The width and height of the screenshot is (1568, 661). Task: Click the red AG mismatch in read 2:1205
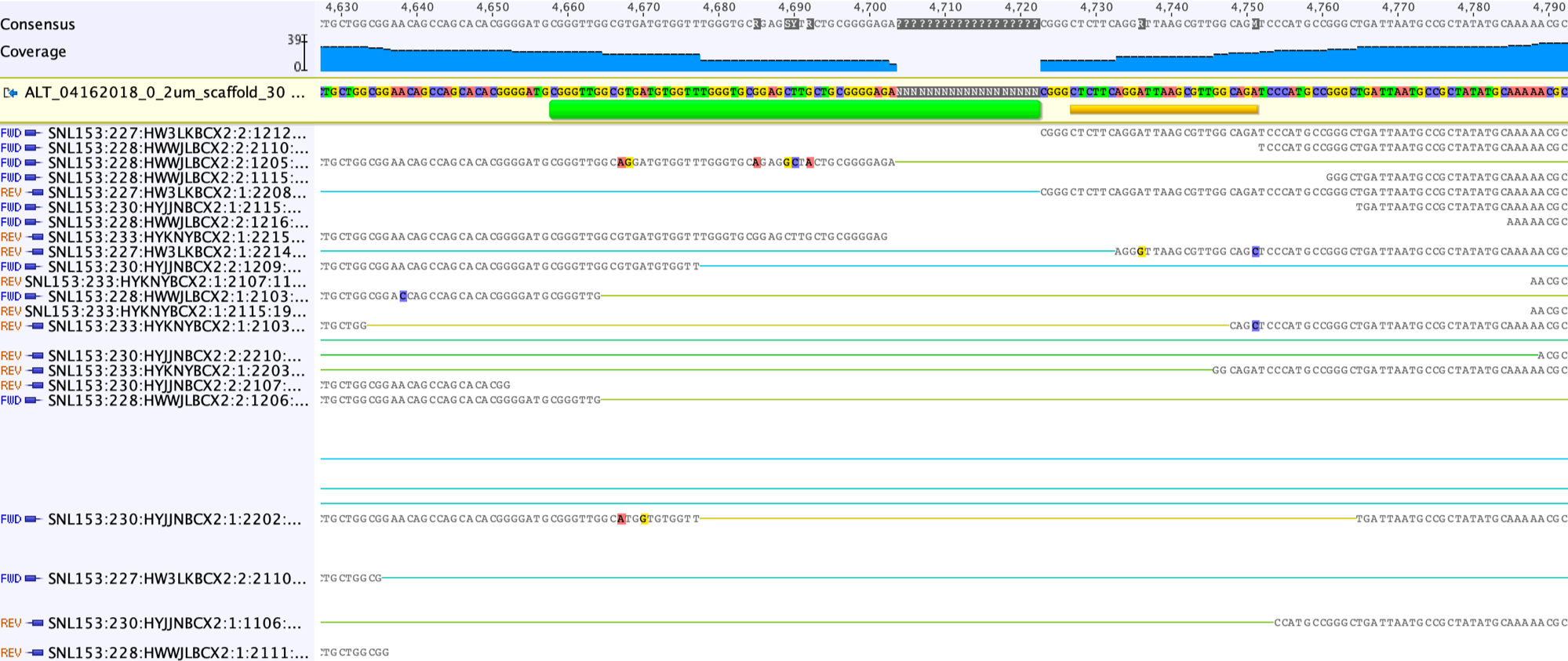click(x=624, y=163)
